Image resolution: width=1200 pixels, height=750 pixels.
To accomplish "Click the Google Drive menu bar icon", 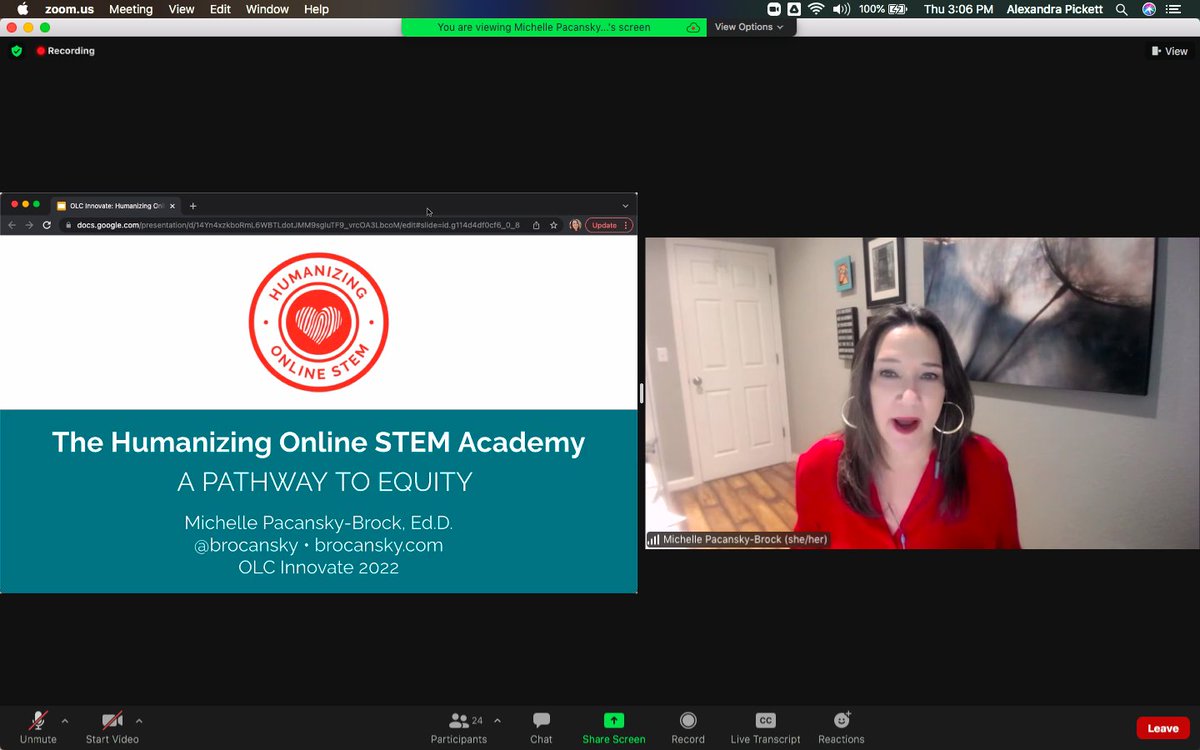I will tap(794, 9).
